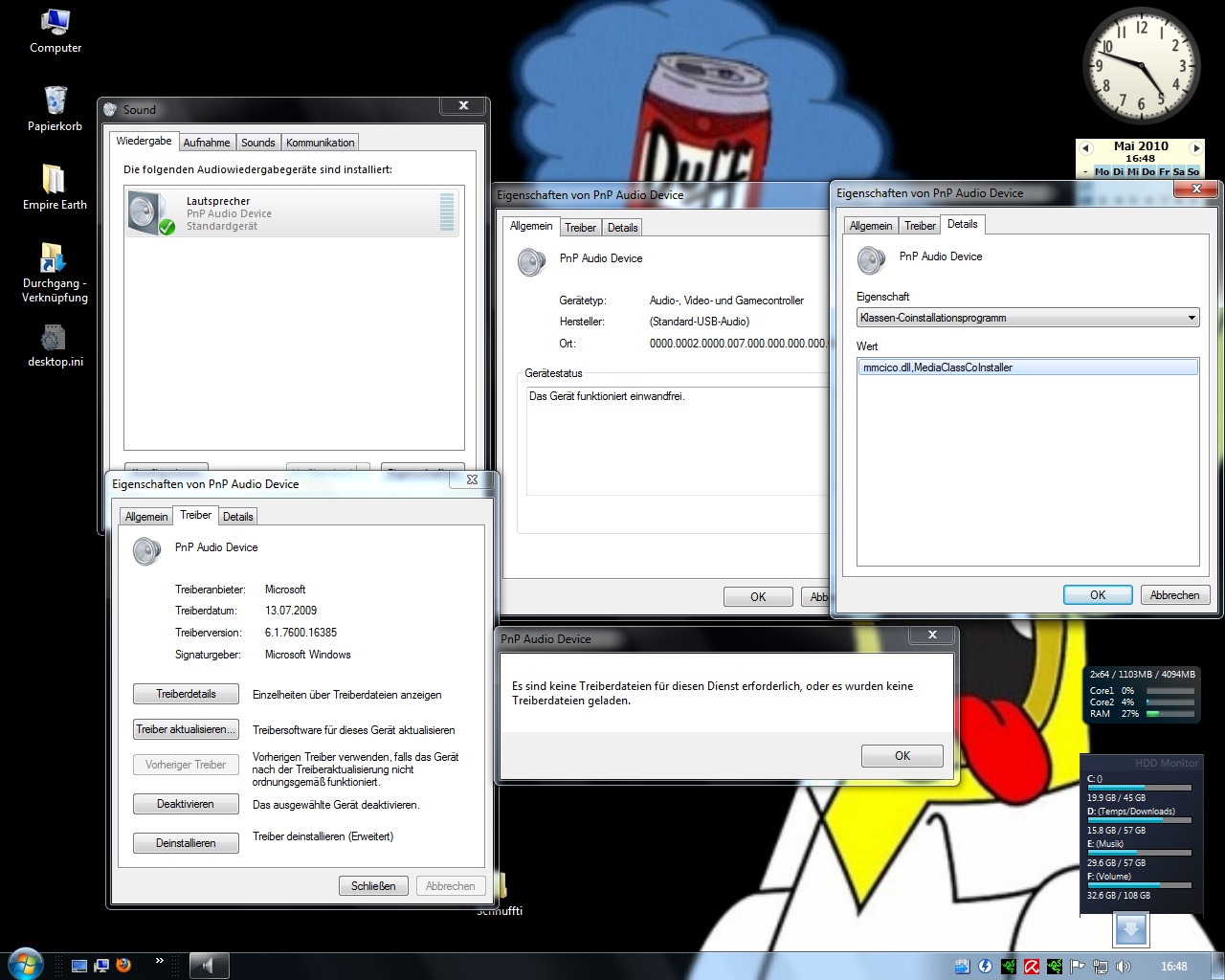1225x980 pixels.
Task: Click the Lautsprecher volume level meter
Action: click(447, 212)
